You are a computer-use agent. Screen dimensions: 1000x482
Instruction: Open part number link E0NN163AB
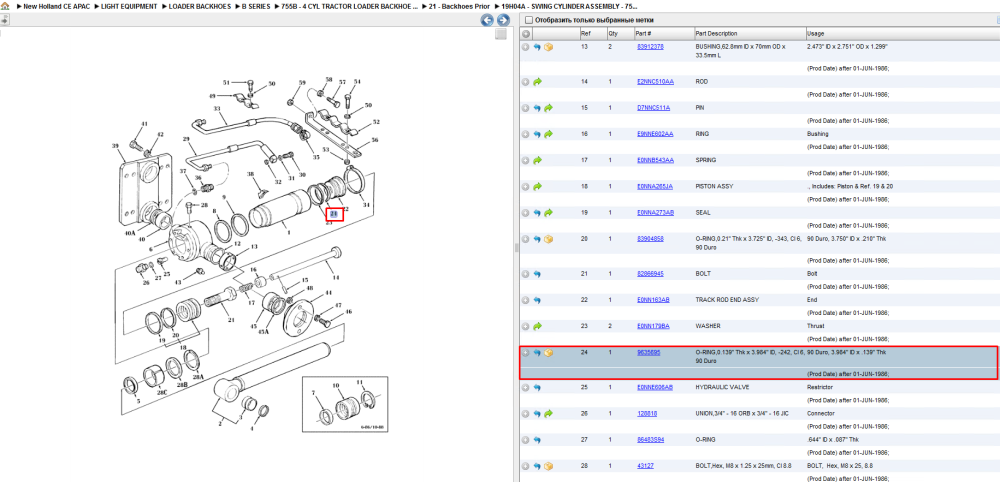(653, 300)
